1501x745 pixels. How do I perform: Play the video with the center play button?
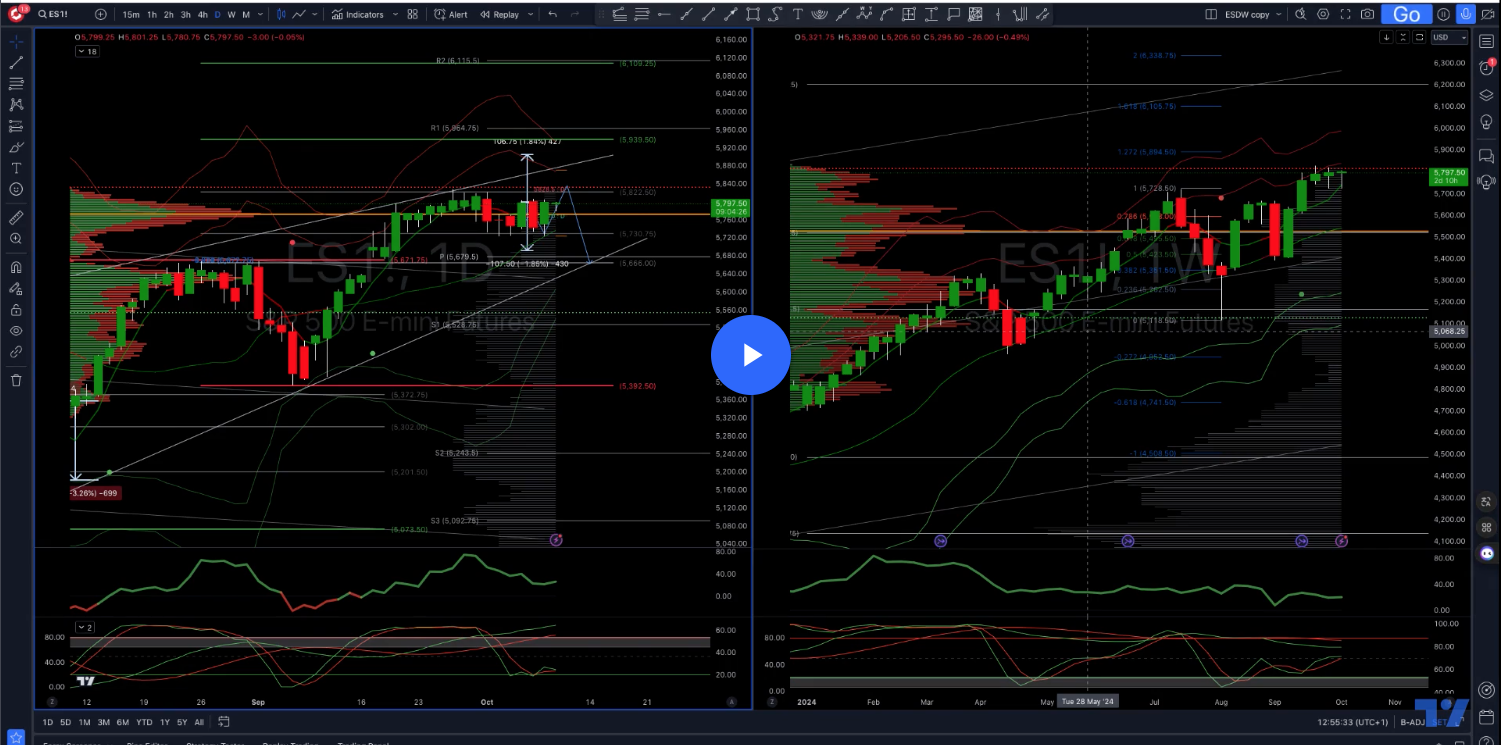point(751,355)
